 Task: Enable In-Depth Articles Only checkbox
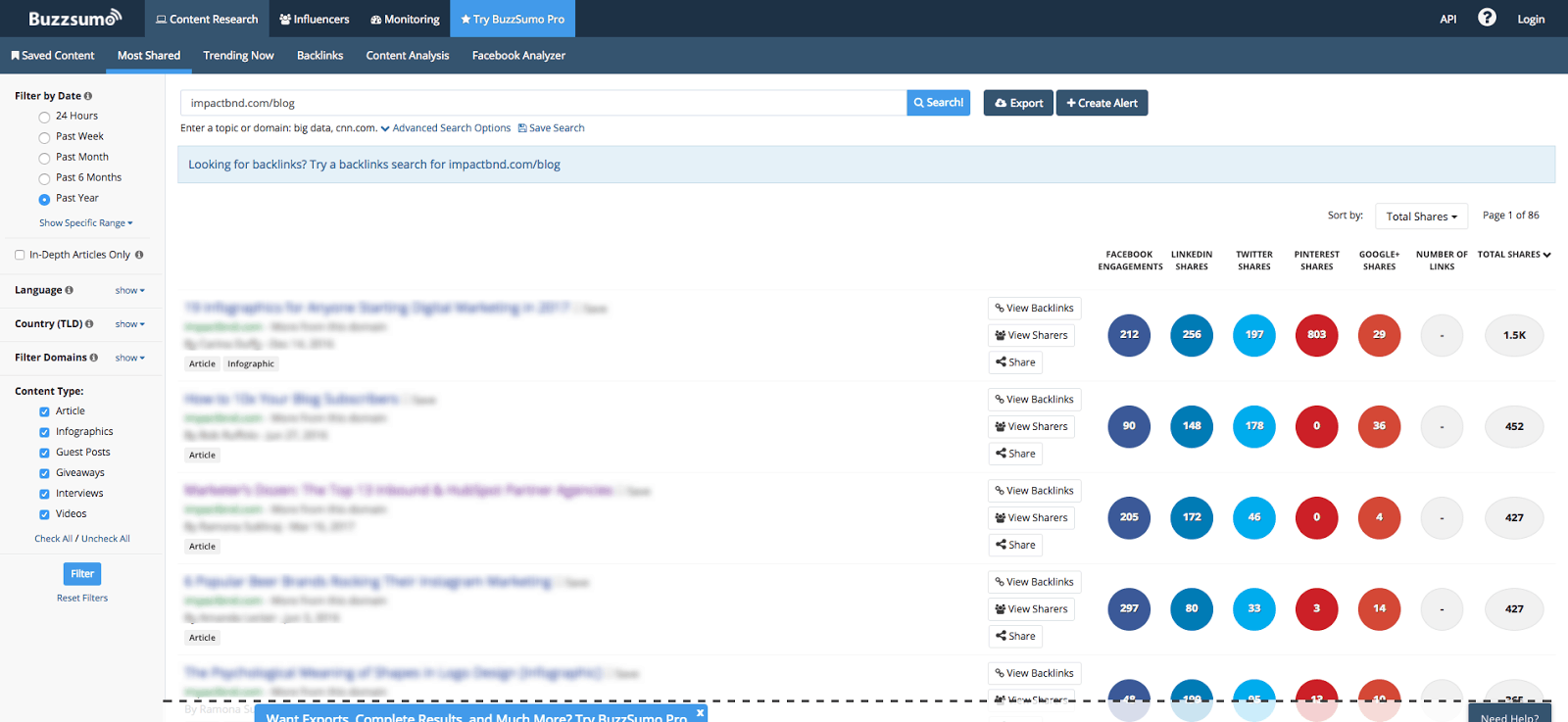pos(20,255)
